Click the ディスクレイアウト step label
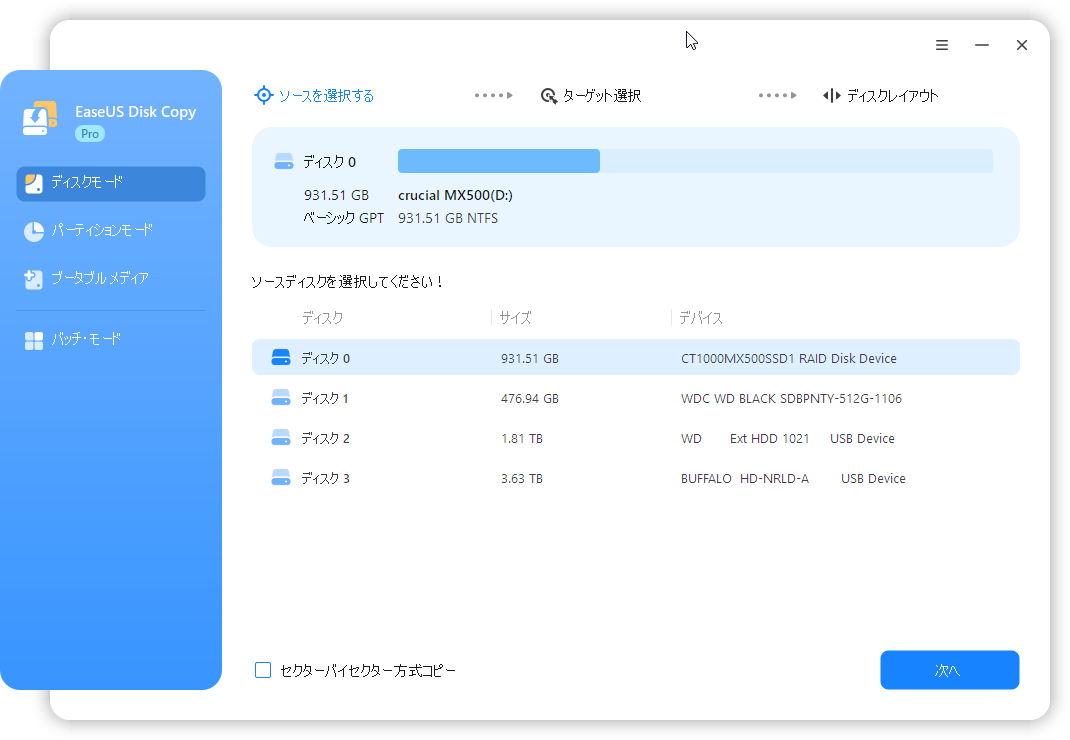 (x=893, y=96)
